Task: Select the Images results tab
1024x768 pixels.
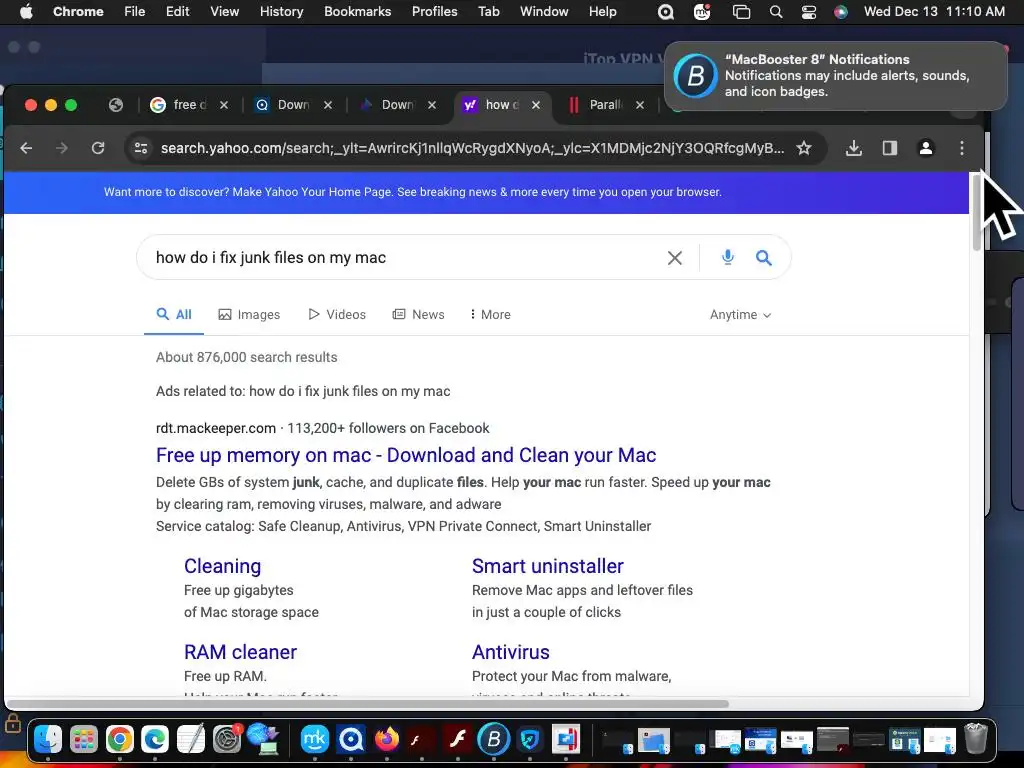Action: tap(249, 315)
